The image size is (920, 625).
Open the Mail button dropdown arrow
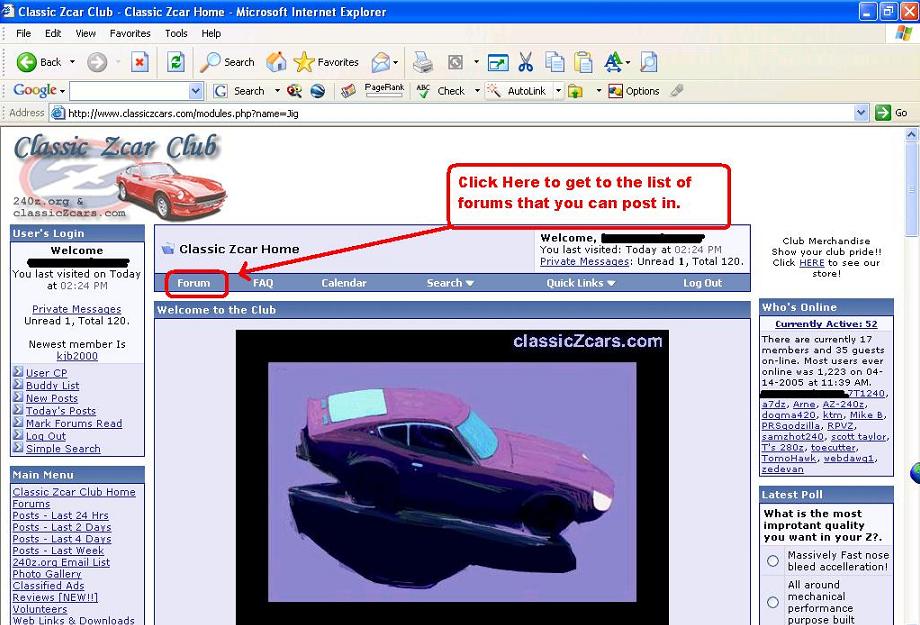[395, 62]
